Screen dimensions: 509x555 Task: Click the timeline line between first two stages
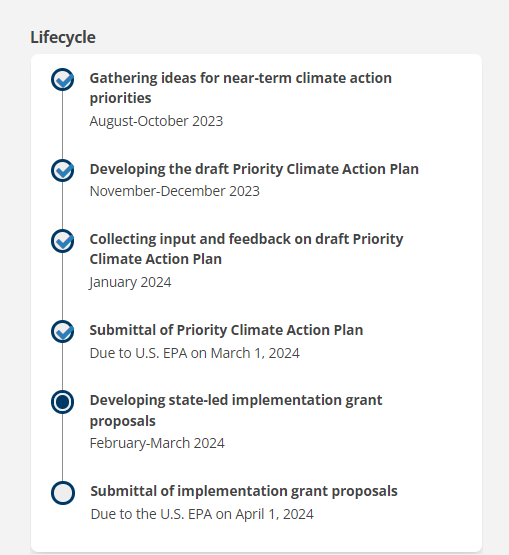63,125
